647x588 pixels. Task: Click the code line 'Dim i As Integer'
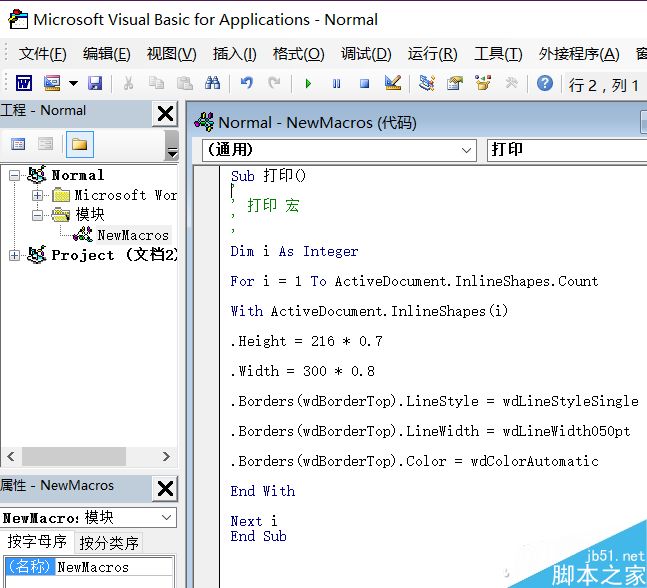tap(294, 251)
